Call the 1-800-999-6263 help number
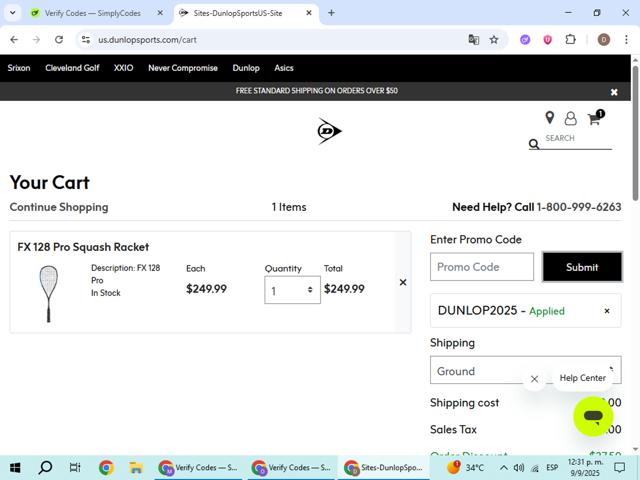The width and height of the screenshot is (640, 480). click(579, 207)
